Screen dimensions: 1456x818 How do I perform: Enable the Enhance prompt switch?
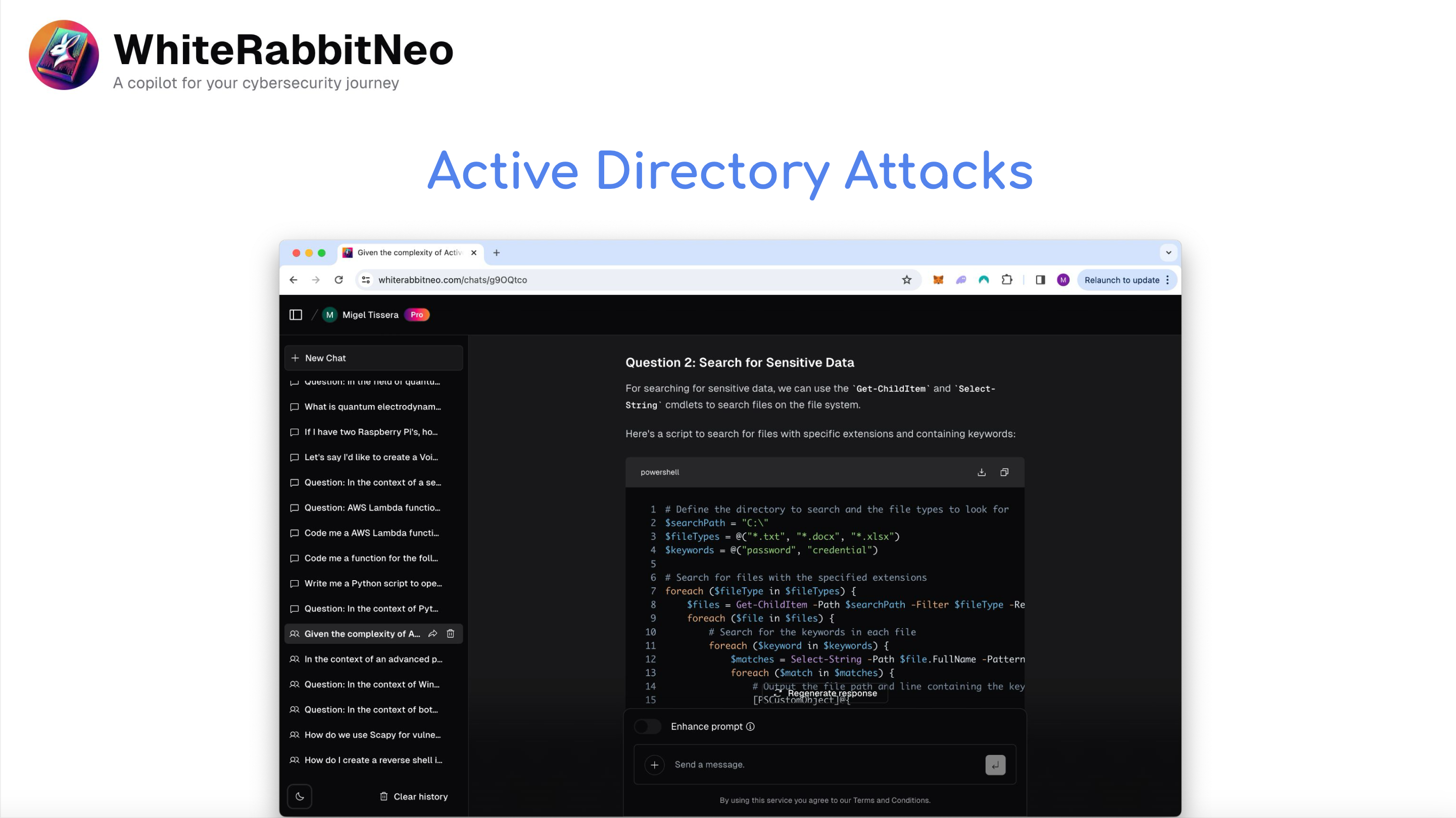pyautogui.click(x=647, y=727)
